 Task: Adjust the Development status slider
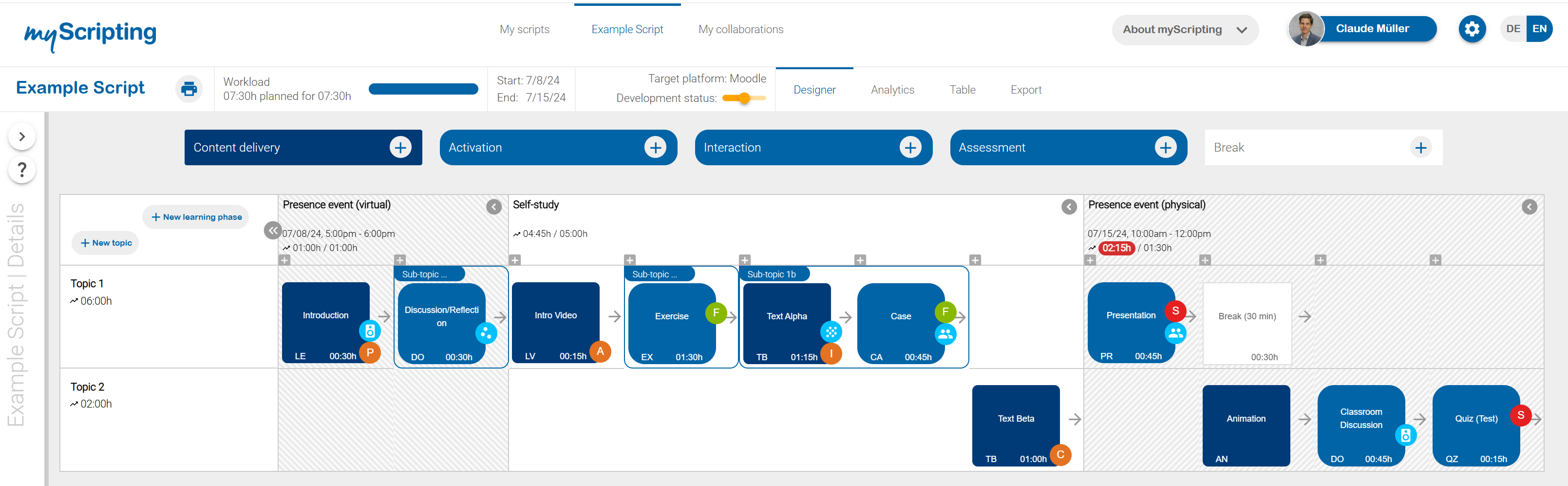[744, 98]
